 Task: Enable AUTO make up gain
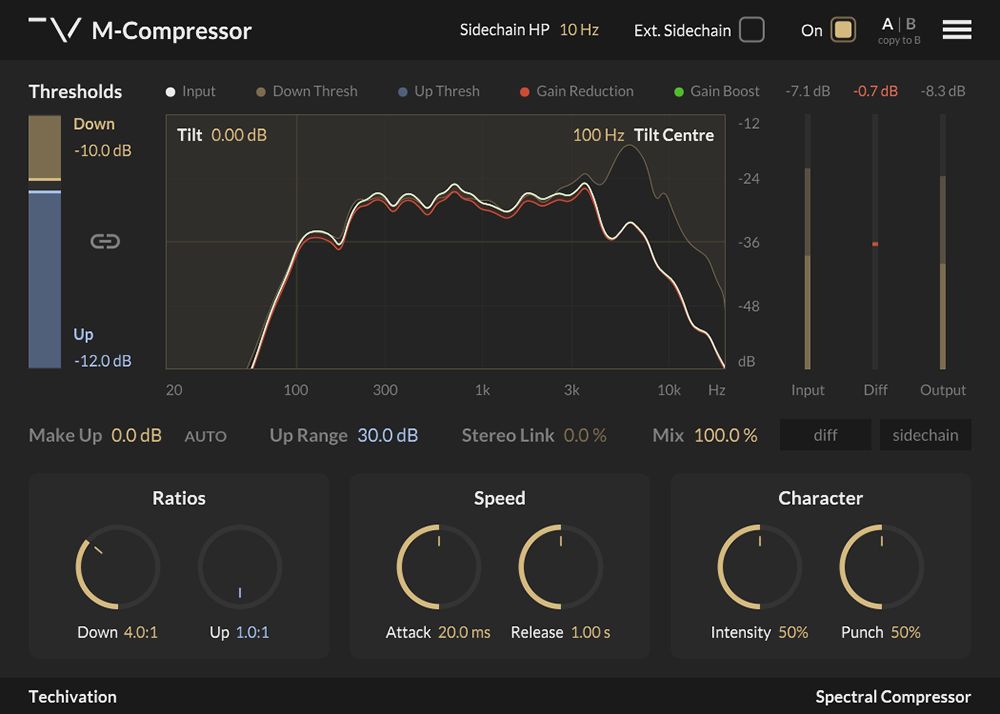[205, 436]
